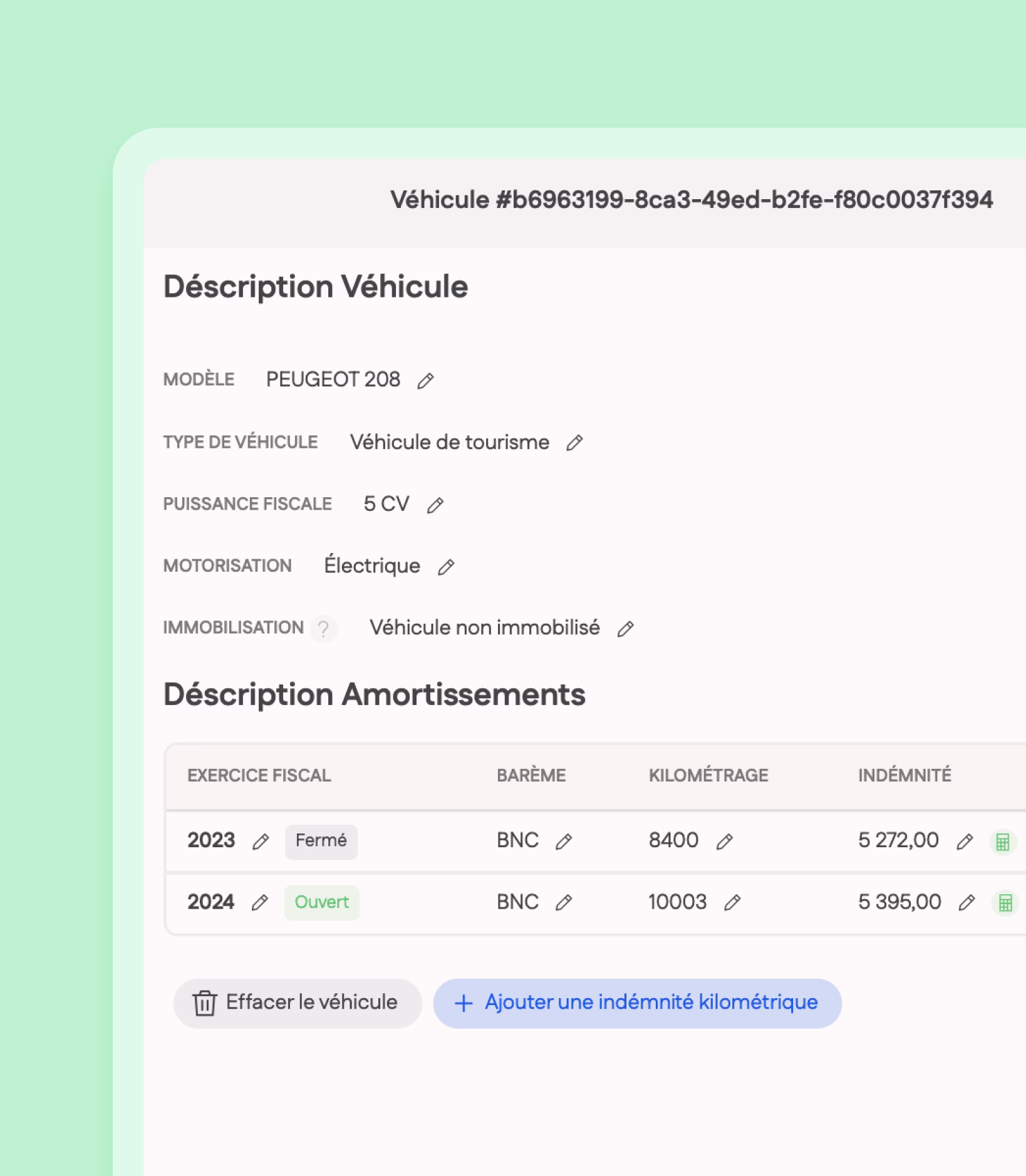Edit the Véhicule de tourisme type

(574, 443)
